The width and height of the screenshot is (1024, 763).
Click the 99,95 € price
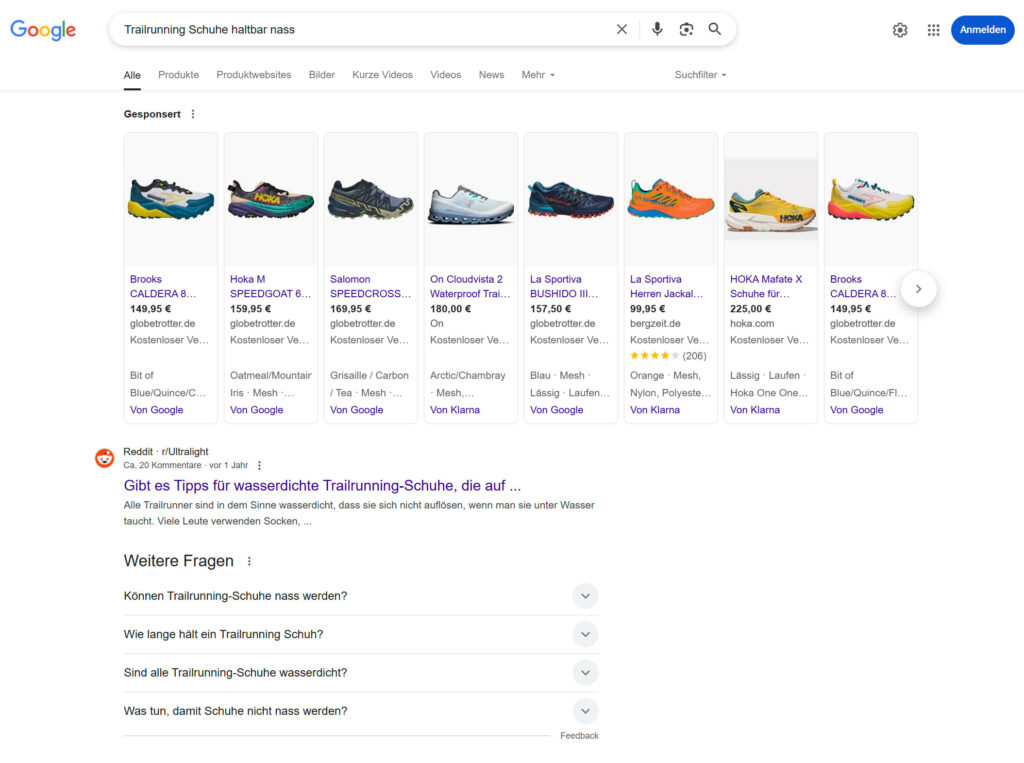[647, 308]
